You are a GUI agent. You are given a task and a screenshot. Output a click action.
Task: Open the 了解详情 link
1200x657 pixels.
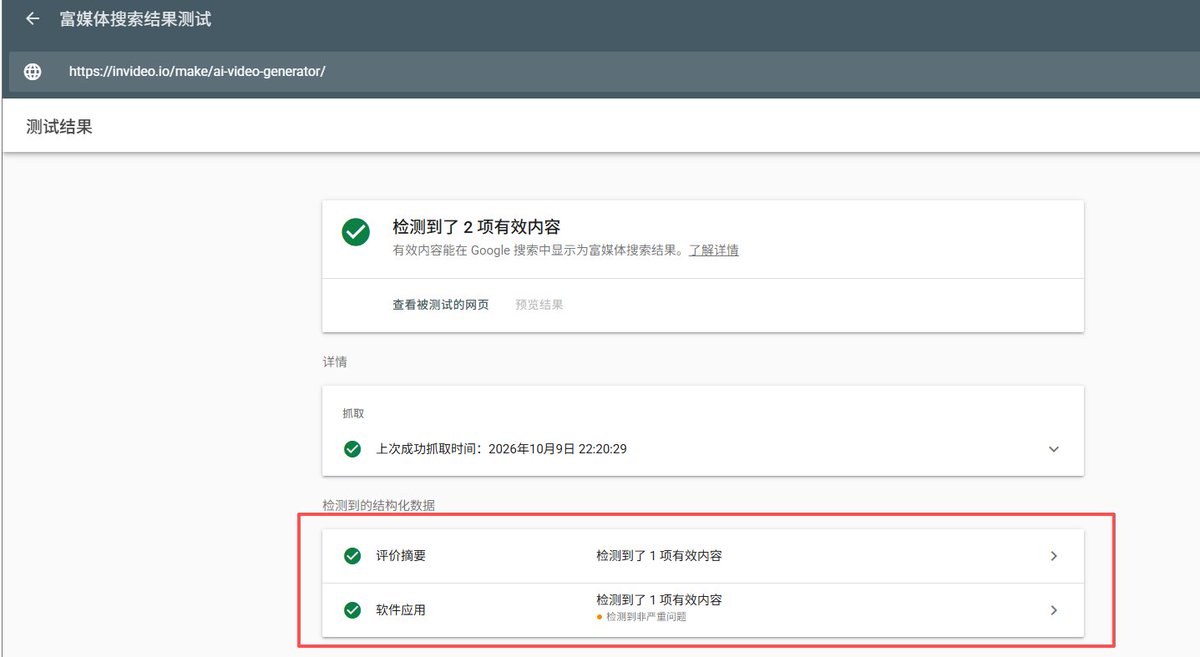tap(713, 250)
